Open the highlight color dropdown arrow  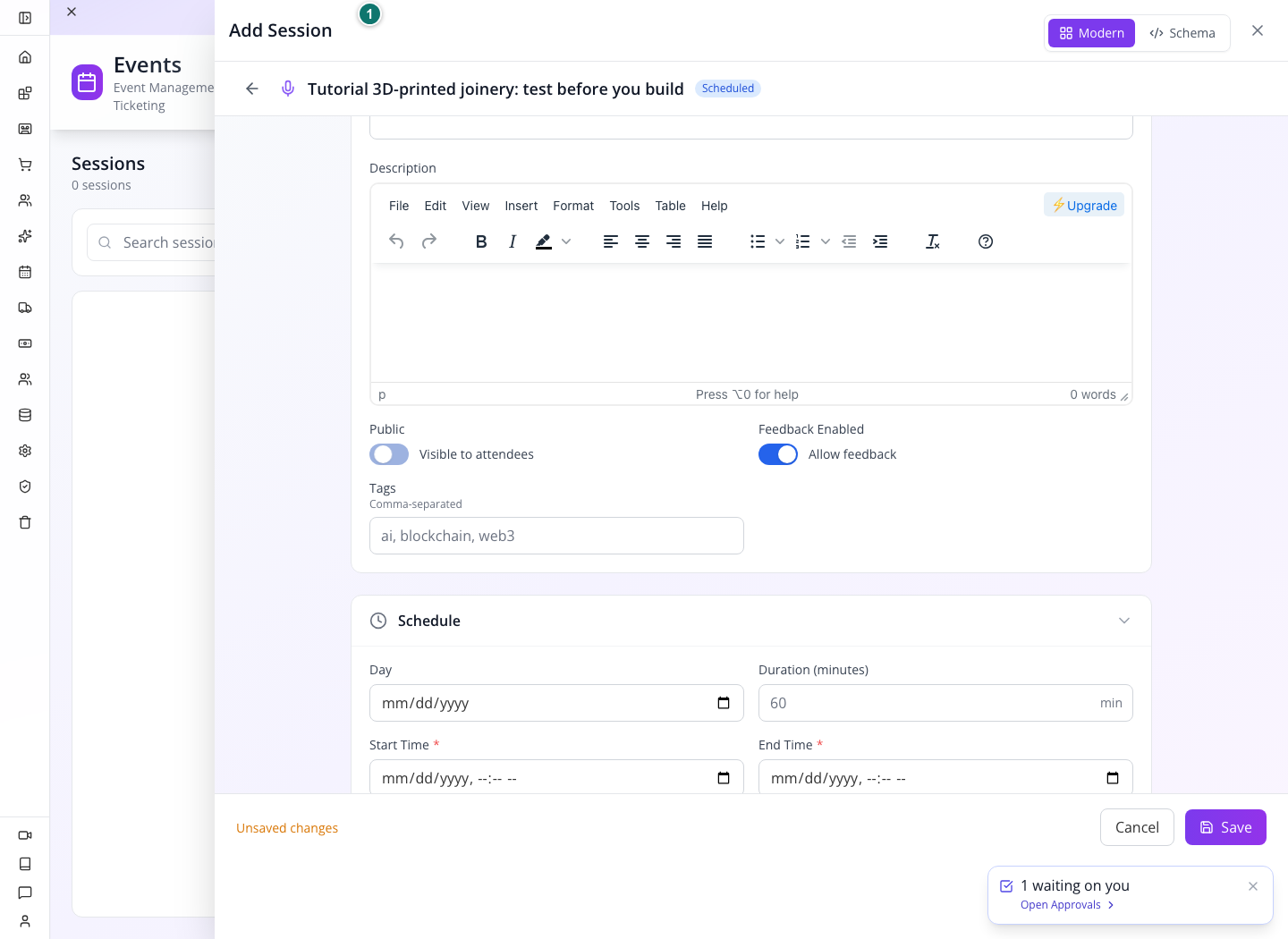coord(566,241)
